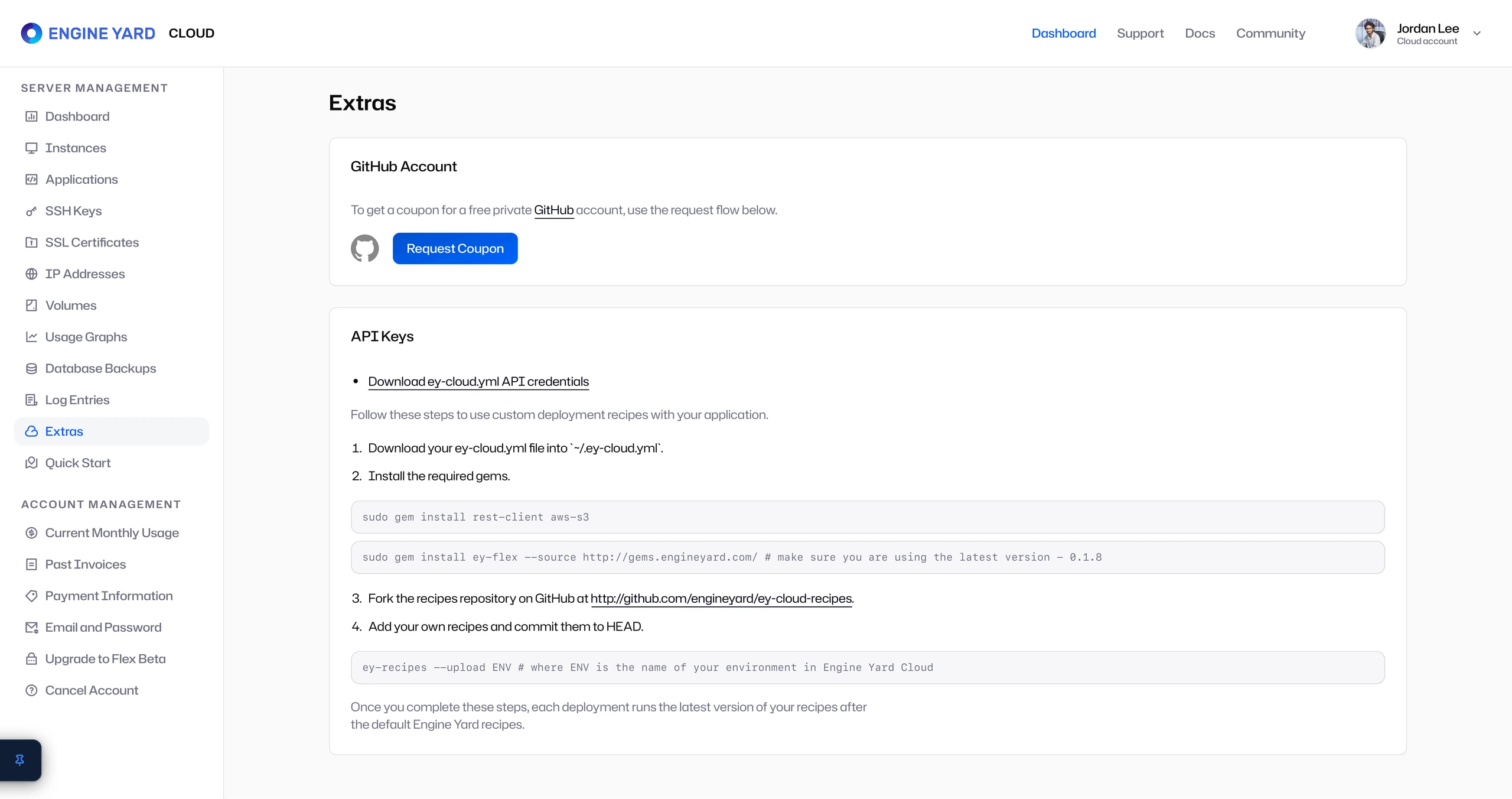
Task: Follow the GitHub link in coupon text
Action: 553,210
